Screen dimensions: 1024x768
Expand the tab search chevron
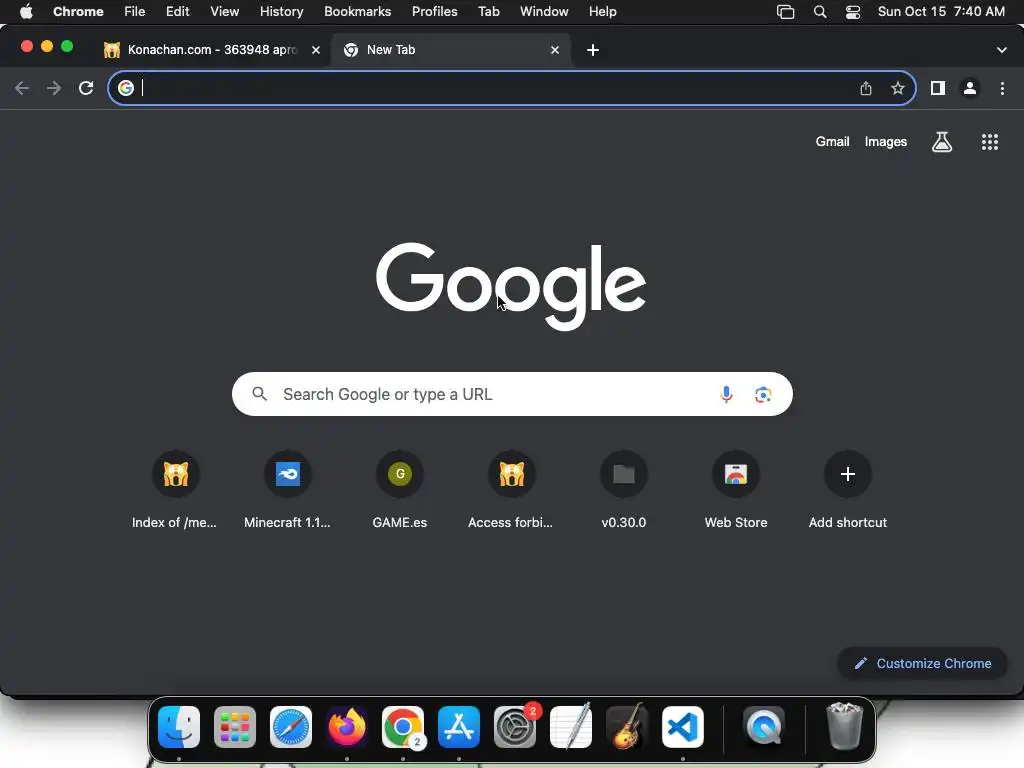tap(1002, 50)
